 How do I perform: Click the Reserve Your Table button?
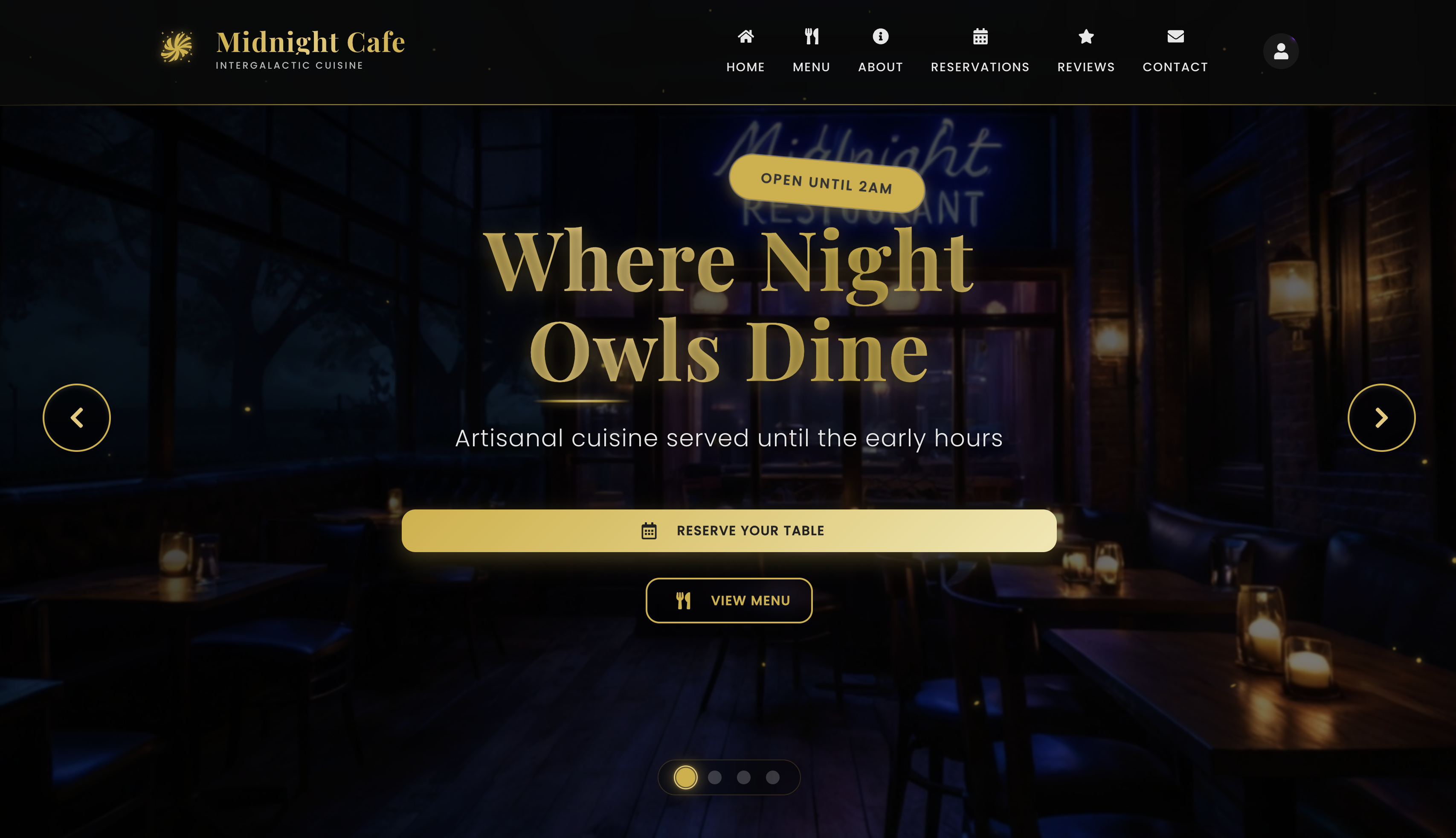(729, 531)
